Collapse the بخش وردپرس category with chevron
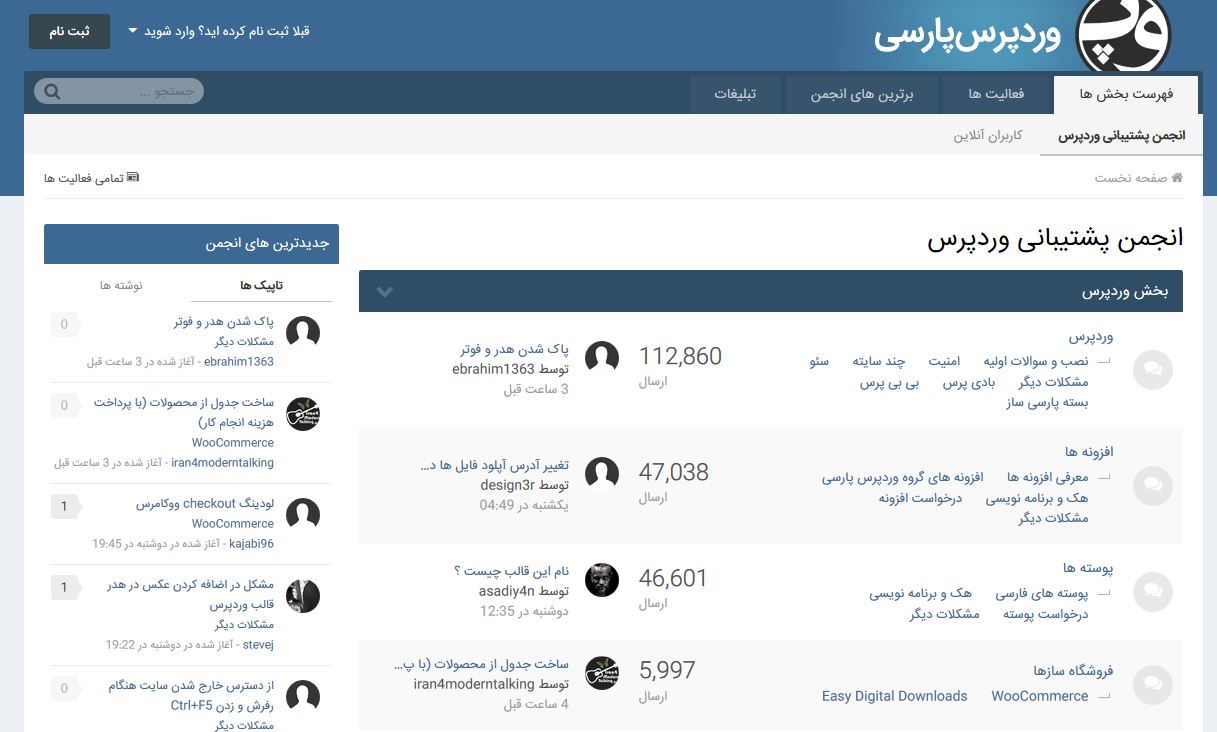This screenshot has height=732, width=1217. coord(384,292)
